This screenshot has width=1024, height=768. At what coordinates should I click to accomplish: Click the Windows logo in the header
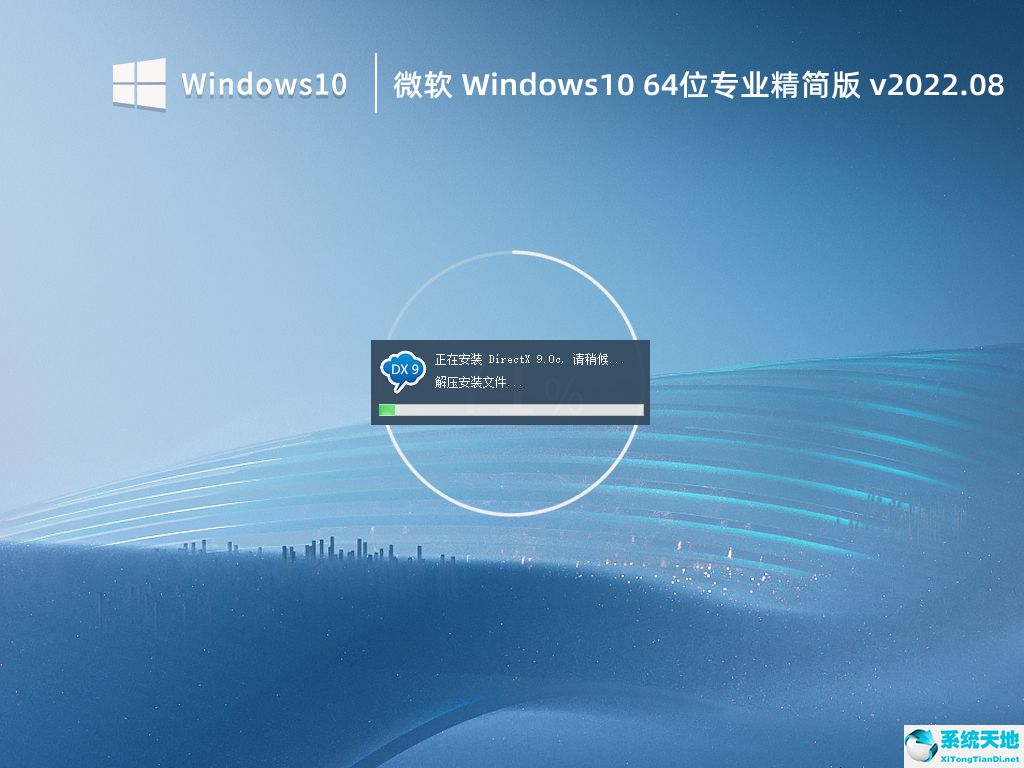click(x=139, y=84)
